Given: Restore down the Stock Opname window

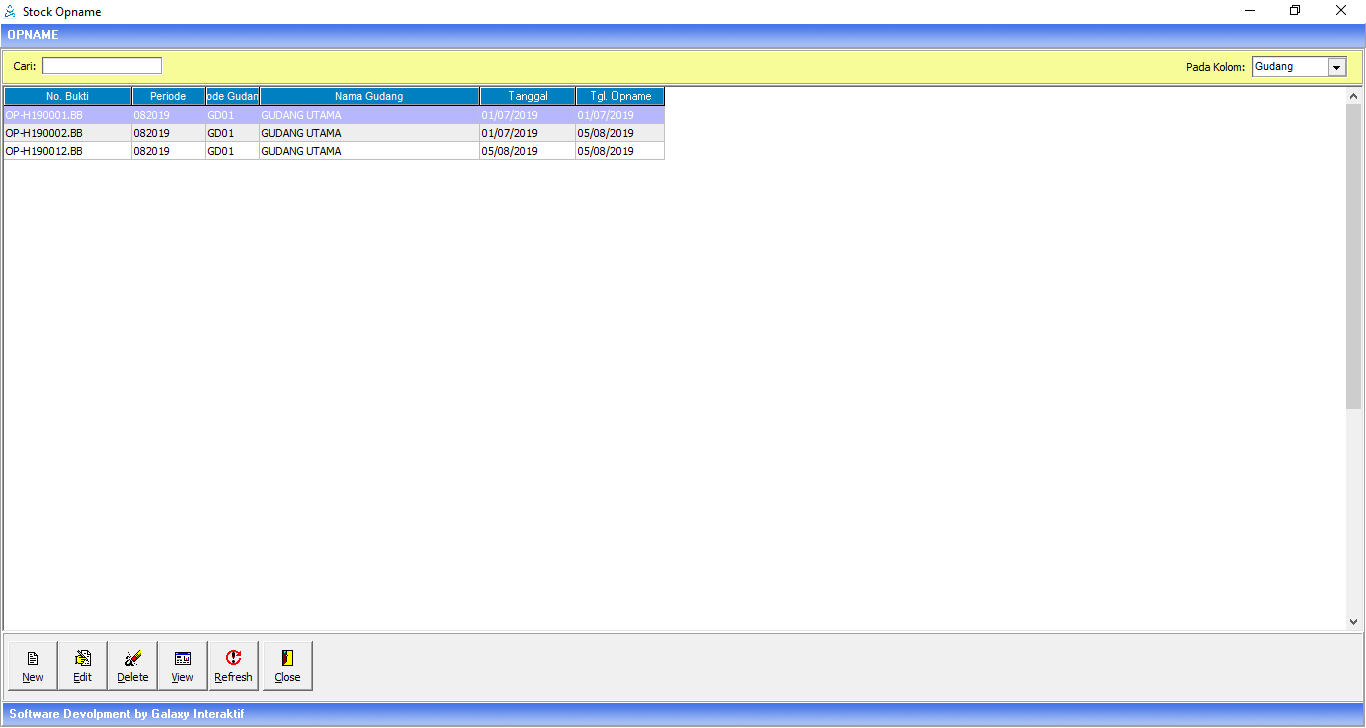Looking at the screenshot, I should coord(1295,11).
